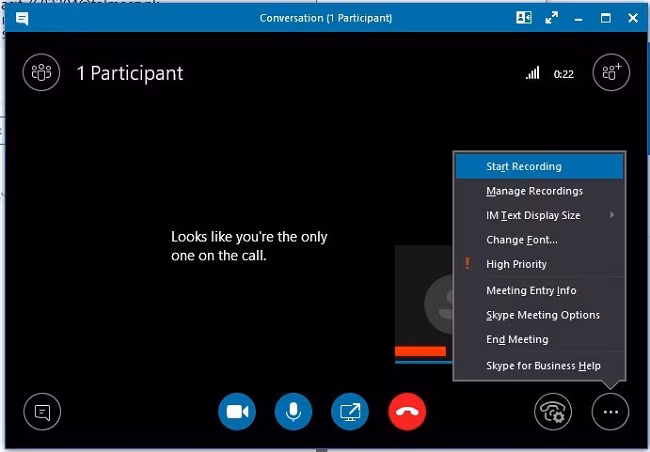This screenshot has width=650, height=452.
Task: Open Manage Recordings
Action: click(539, 191)
